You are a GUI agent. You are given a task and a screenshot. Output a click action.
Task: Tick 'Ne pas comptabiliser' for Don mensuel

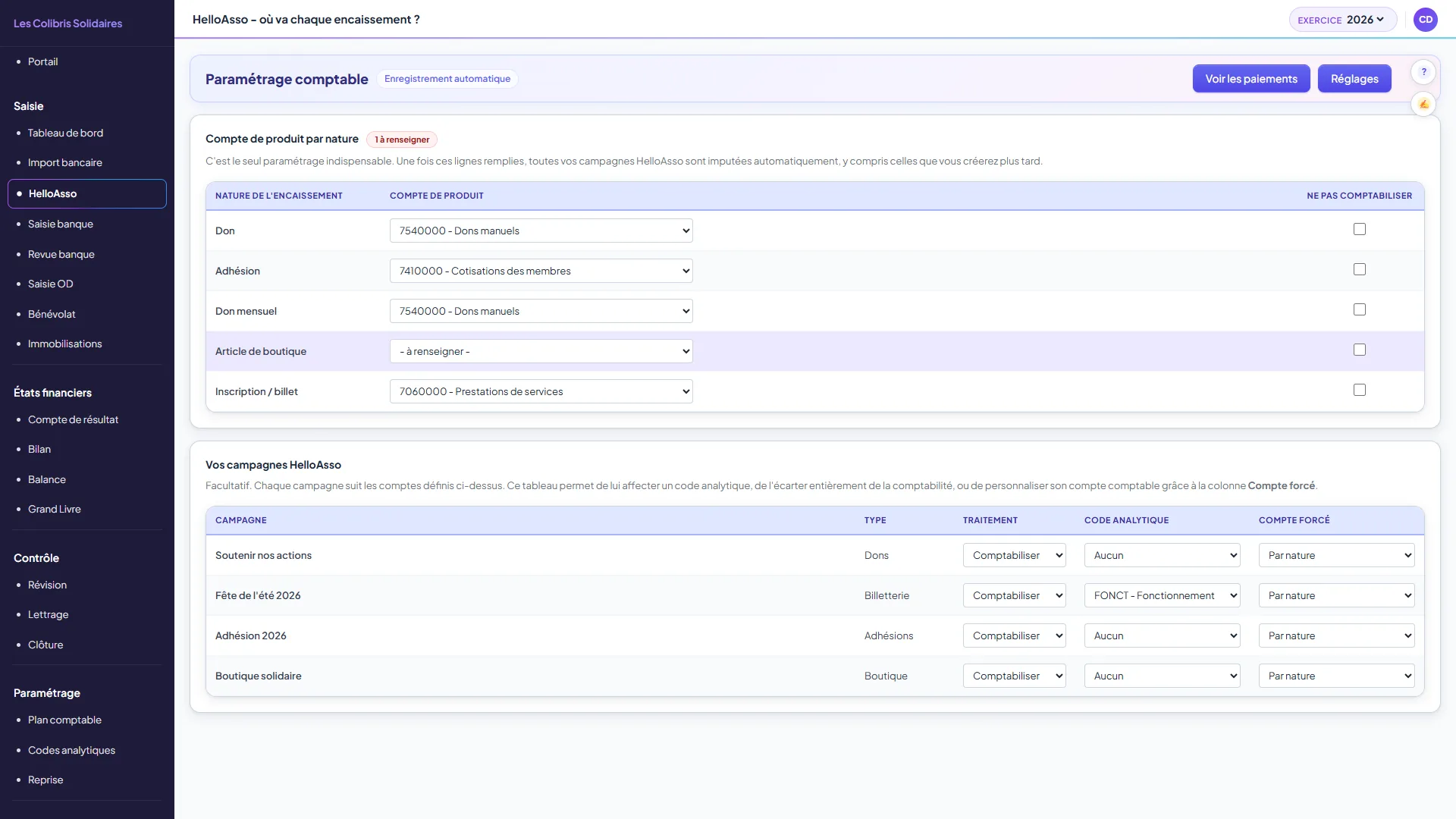[1360, 309]
